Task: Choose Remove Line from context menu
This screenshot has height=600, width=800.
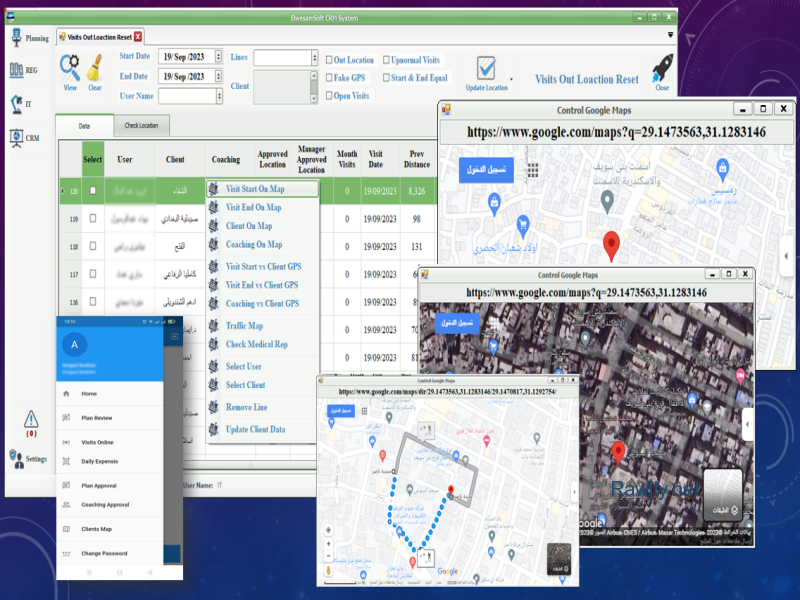Action: point(263,407)
